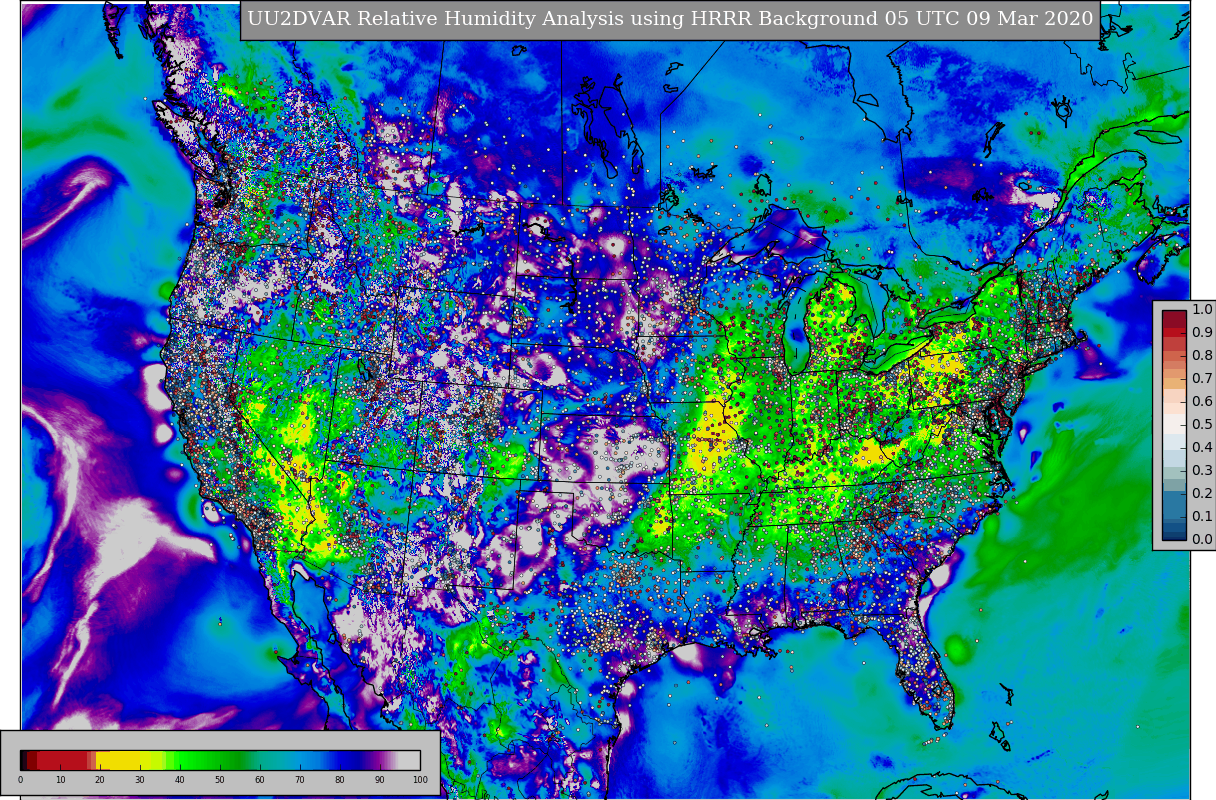Click the 90 tick label on humidity colorbar
The image size is (1216, 800).
(380, 780)
